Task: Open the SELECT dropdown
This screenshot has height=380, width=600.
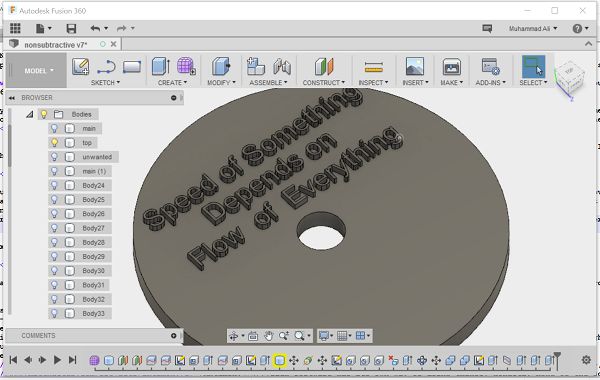Action: click(533, 83)
